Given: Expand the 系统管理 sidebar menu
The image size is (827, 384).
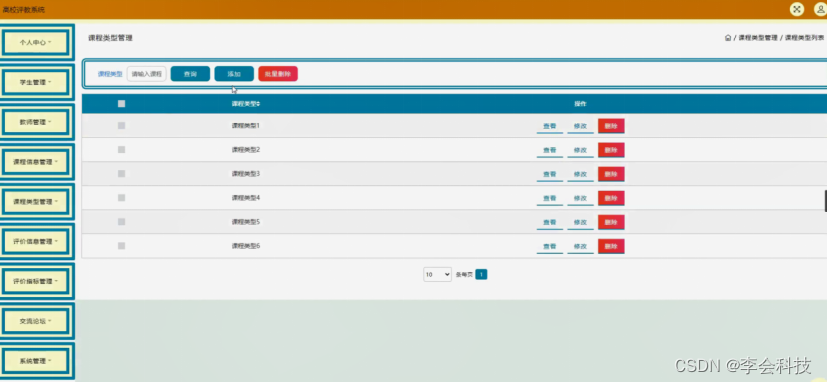Looking at the screenshot, I should pos(36,361).
